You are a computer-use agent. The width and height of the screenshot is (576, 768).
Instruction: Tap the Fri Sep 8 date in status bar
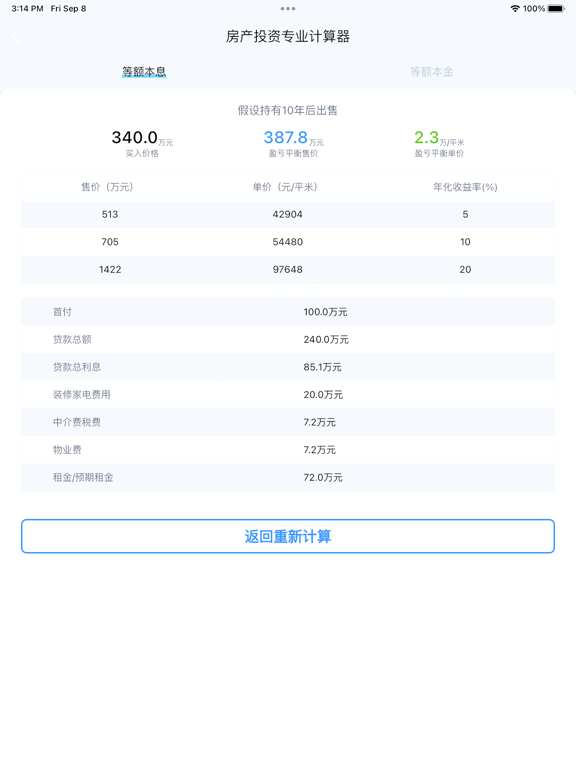click(x=68, y=8)
